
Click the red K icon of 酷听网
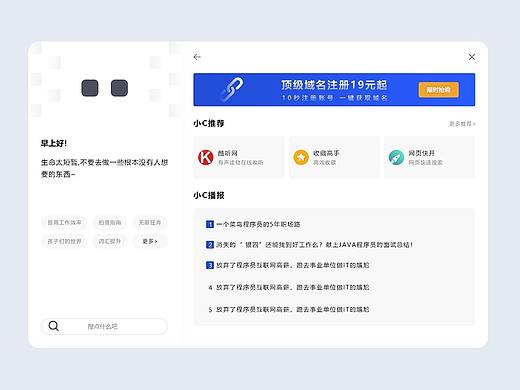[206, 157]
